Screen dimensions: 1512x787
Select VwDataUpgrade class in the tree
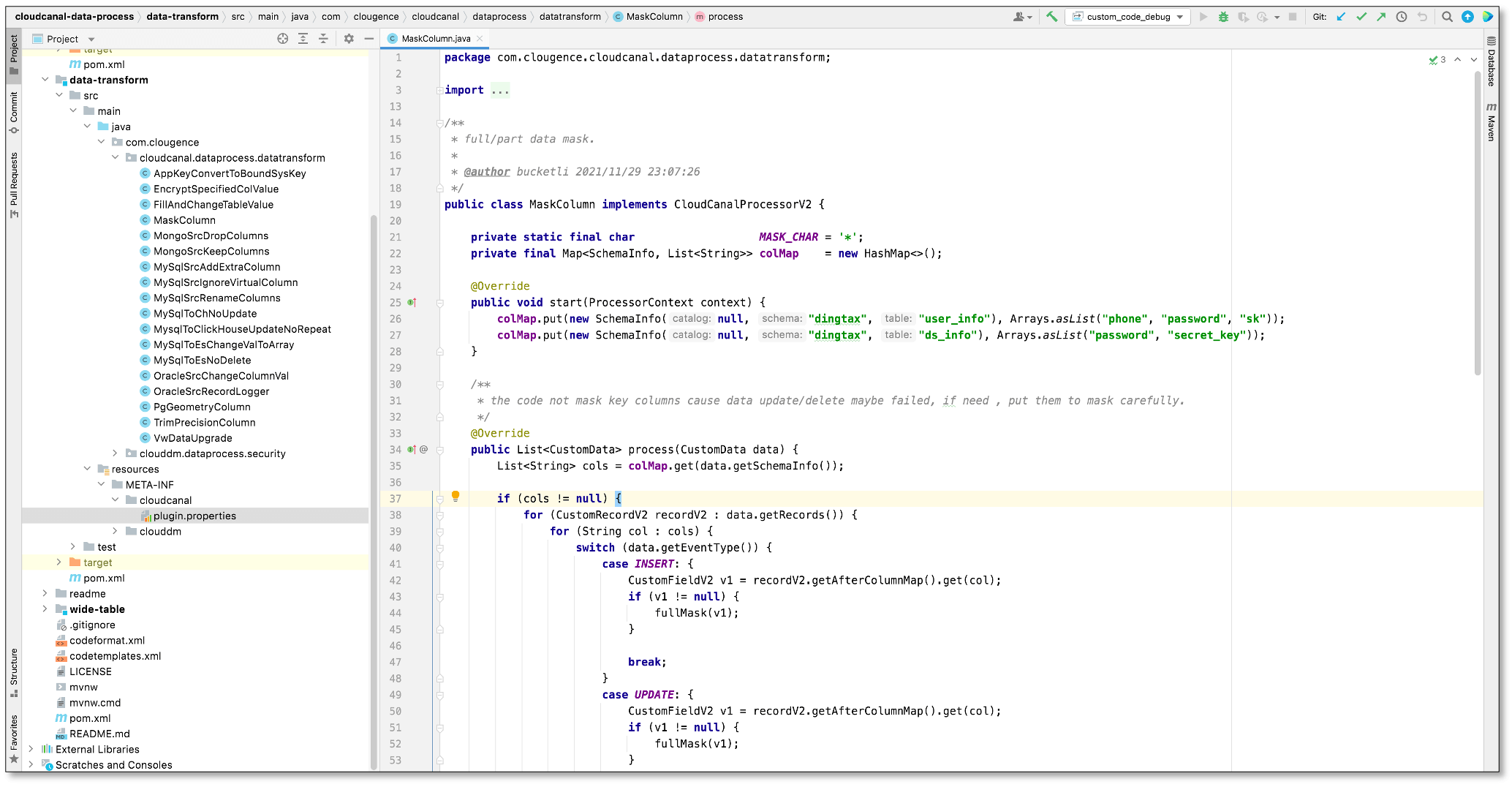pyautogui.click(x=192, y=438)
